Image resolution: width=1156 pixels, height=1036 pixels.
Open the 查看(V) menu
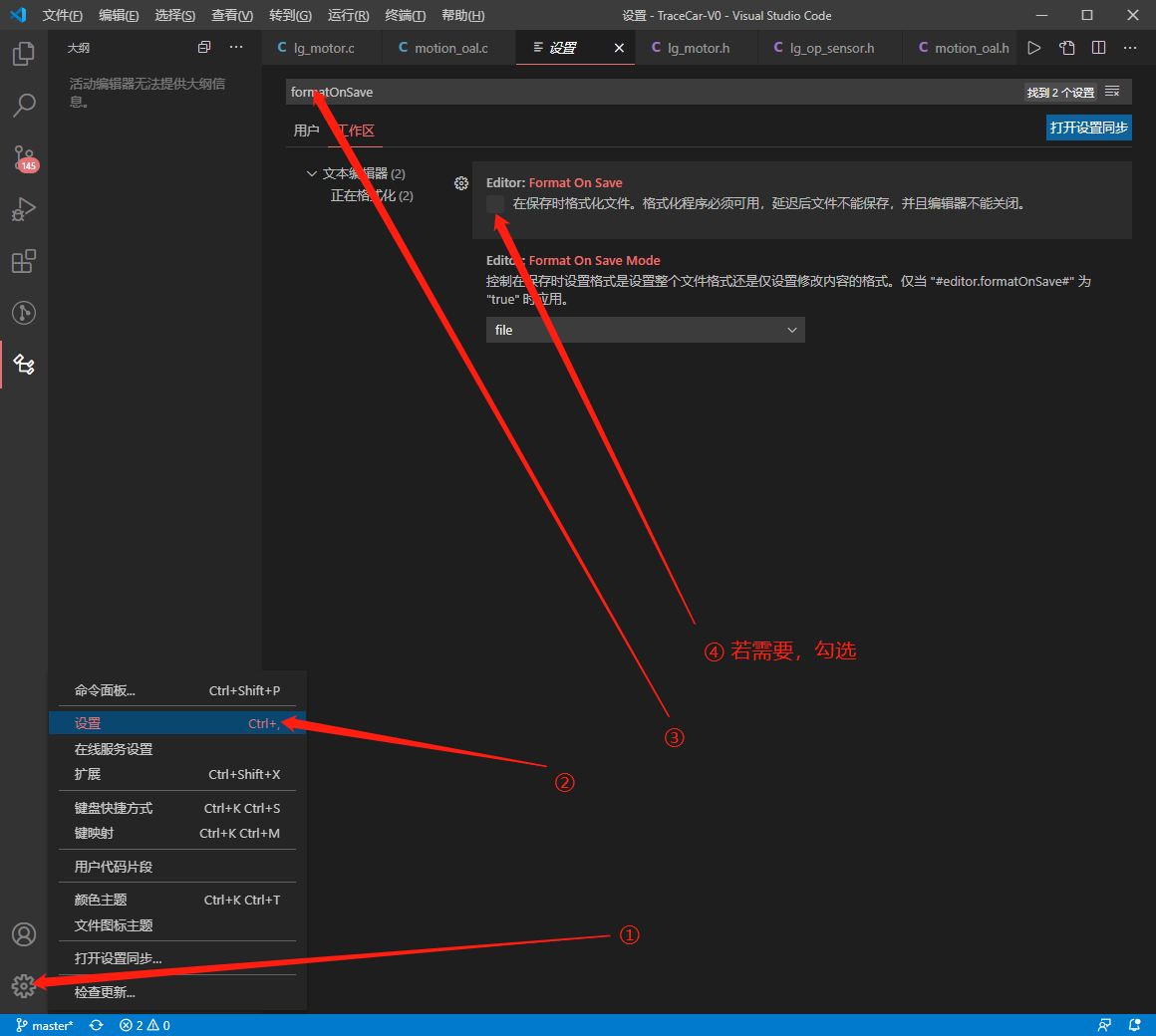point(232,16)
